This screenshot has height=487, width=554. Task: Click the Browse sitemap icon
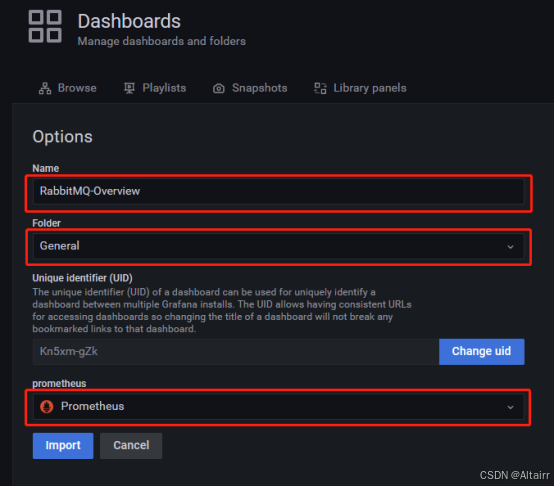(x=45, y=88)
